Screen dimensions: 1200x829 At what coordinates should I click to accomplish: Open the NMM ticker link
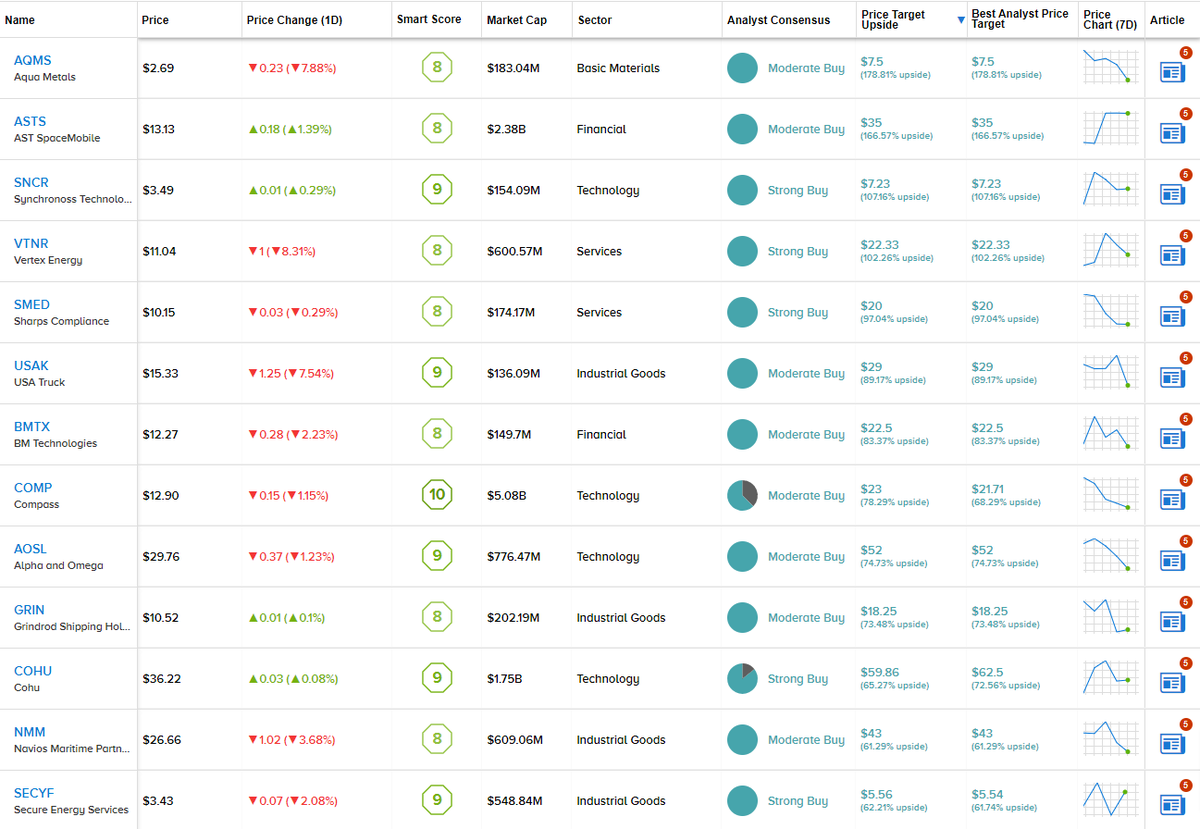30,731
